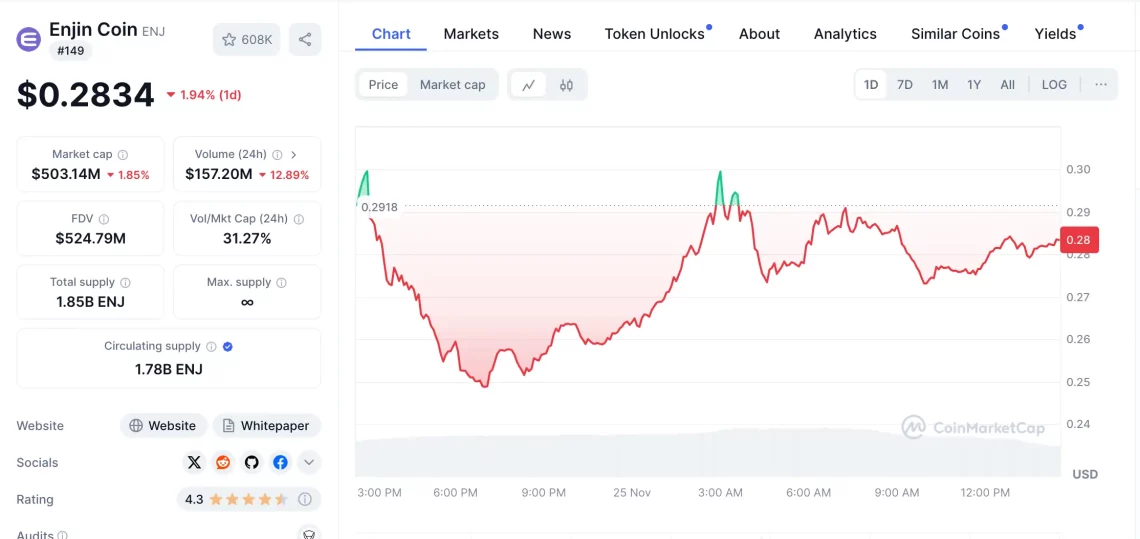Open the Similar Coins tab
Viewport: 1140px width, 539px height.
pyautogui.click(x=955, y=34)
